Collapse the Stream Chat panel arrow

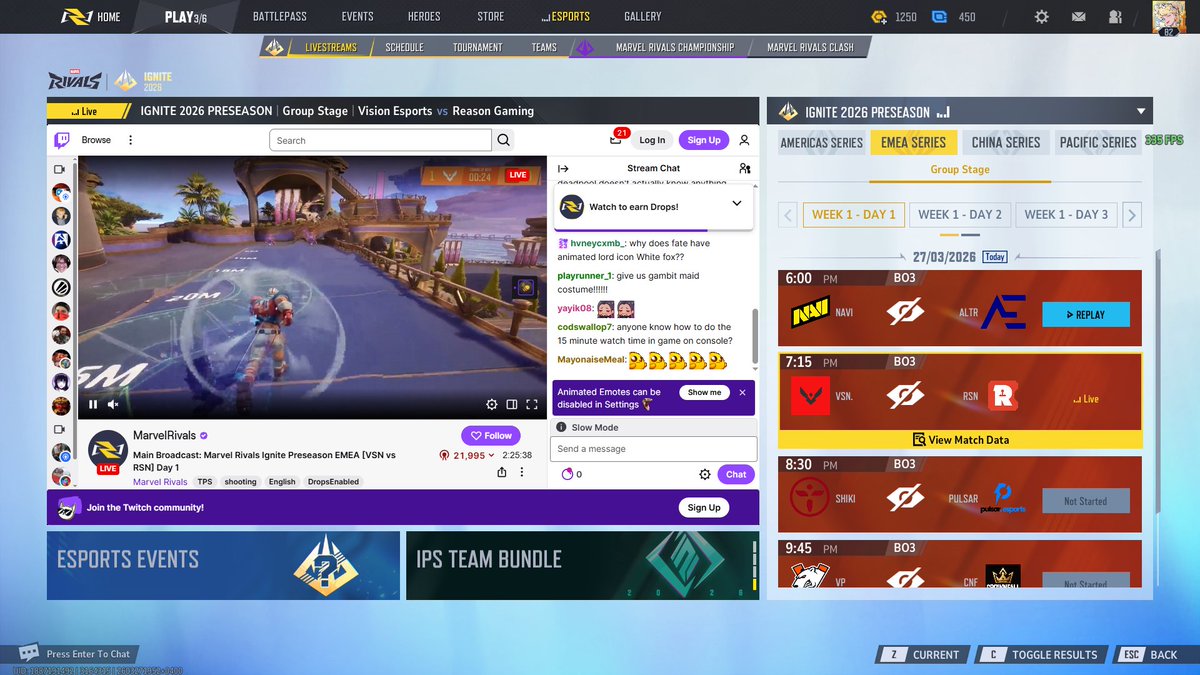click(563, 169)
